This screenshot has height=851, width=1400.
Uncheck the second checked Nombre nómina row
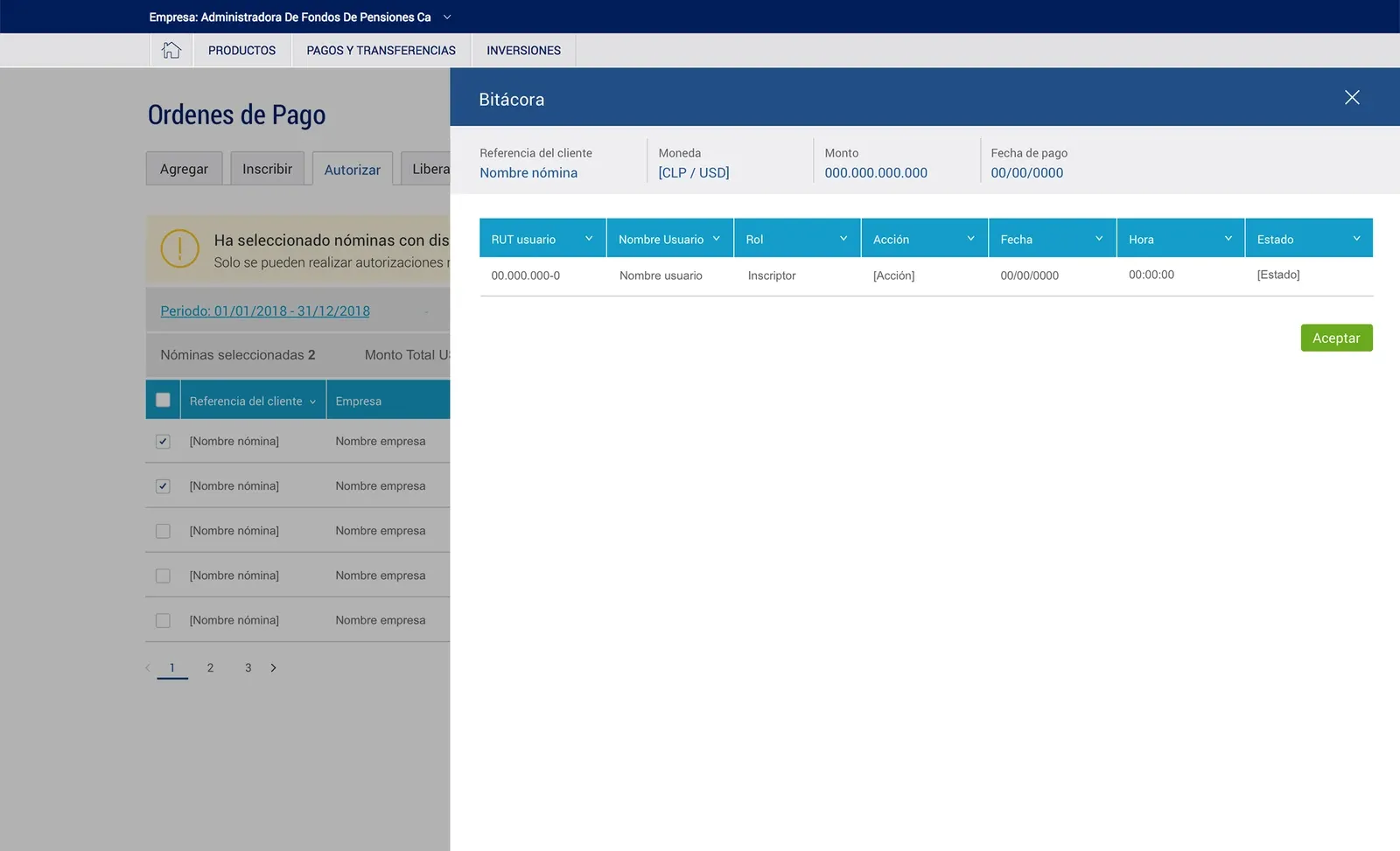pyautogui.click(x=163, y=486)
